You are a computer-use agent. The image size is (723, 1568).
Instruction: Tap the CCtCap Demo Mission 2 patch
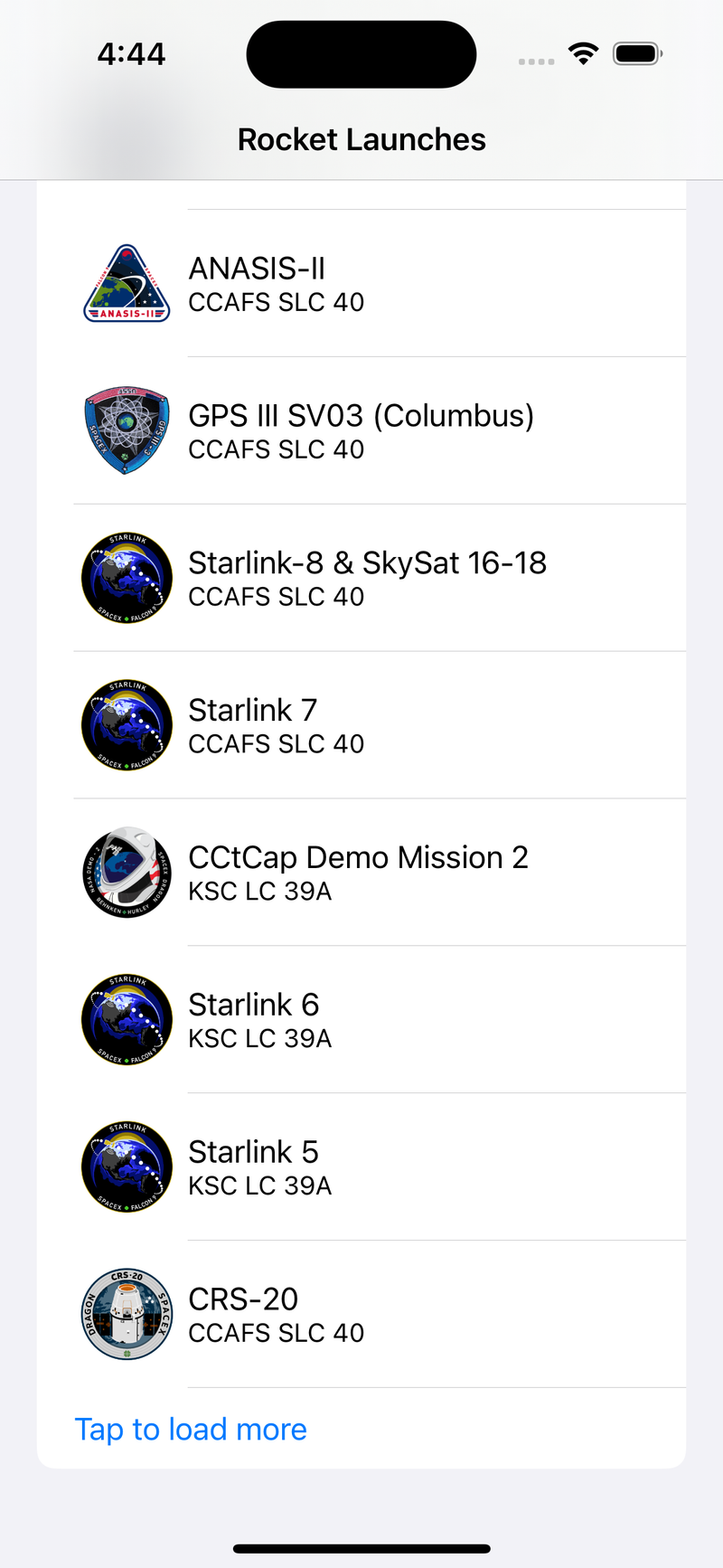(127, 874)
